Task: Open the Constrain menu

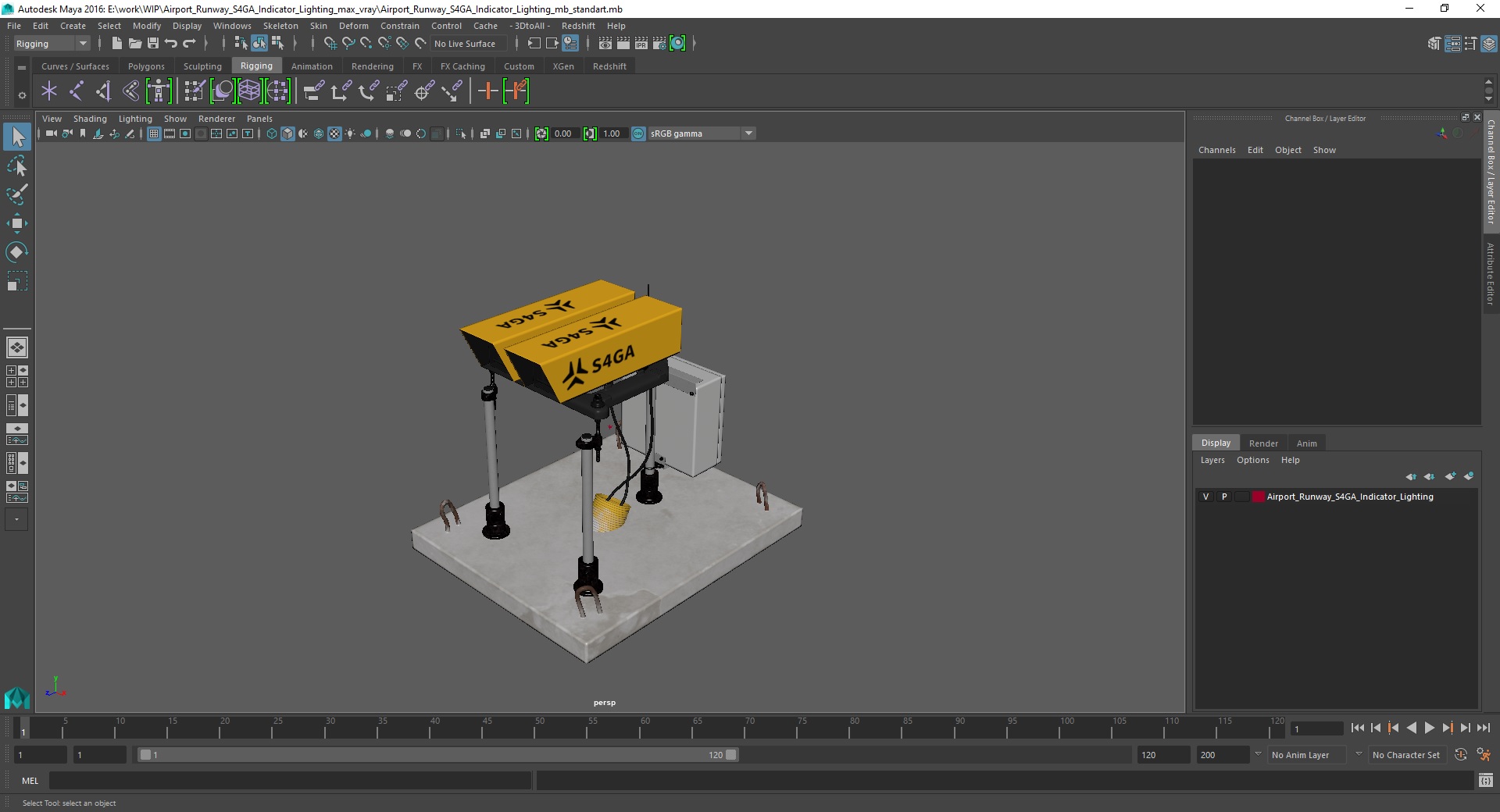Action: [400, 26]
